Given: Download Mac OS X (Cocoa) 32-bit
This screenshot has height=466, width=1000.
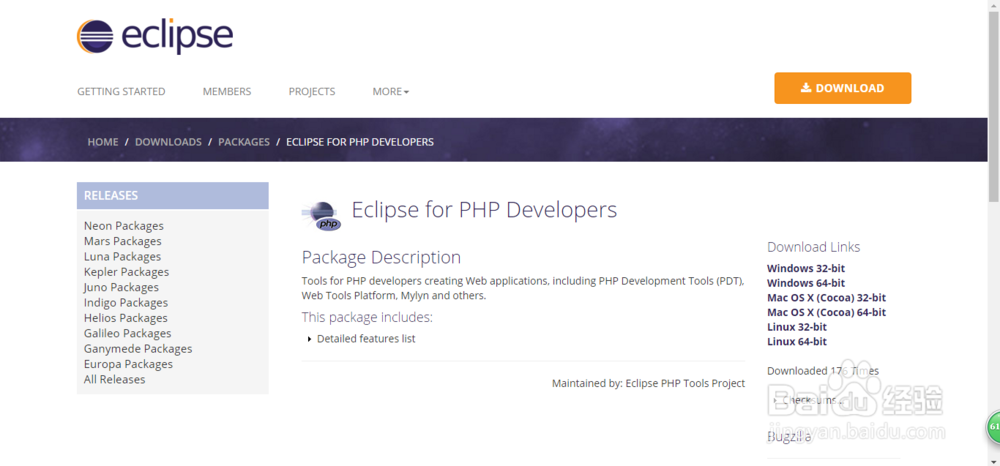Looking at the screenshot, I should [827, 298].
